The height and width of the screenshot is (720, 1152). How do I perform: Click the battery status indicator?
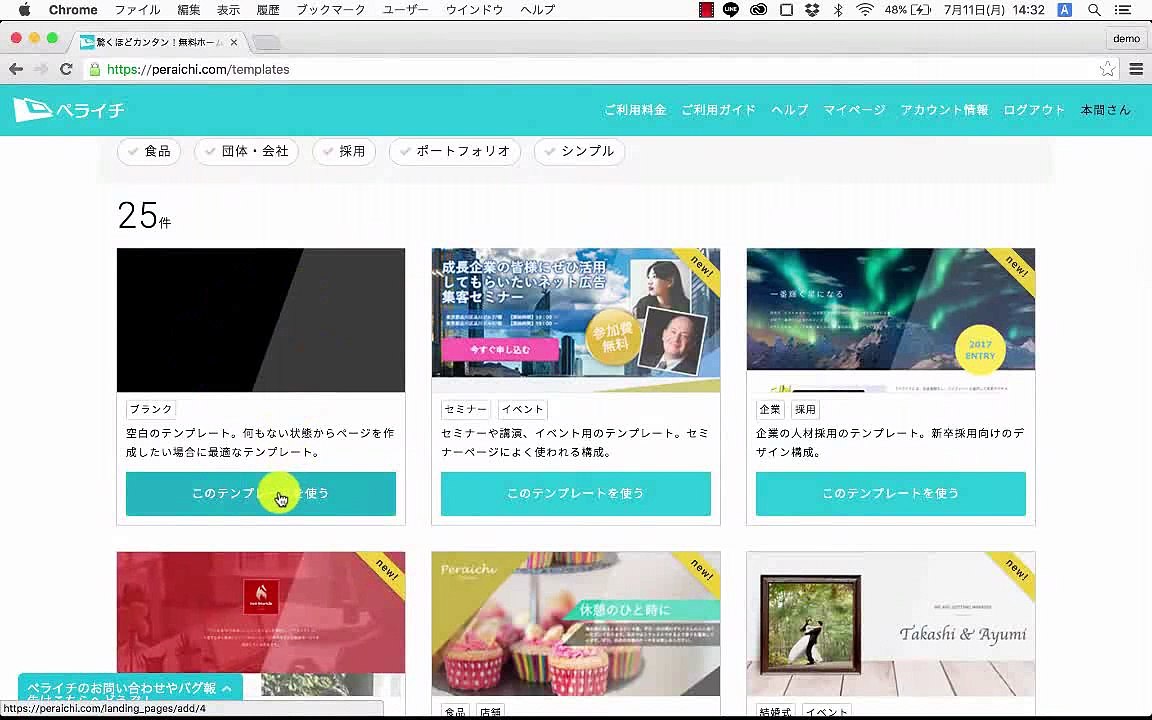[x=908, y=10]
